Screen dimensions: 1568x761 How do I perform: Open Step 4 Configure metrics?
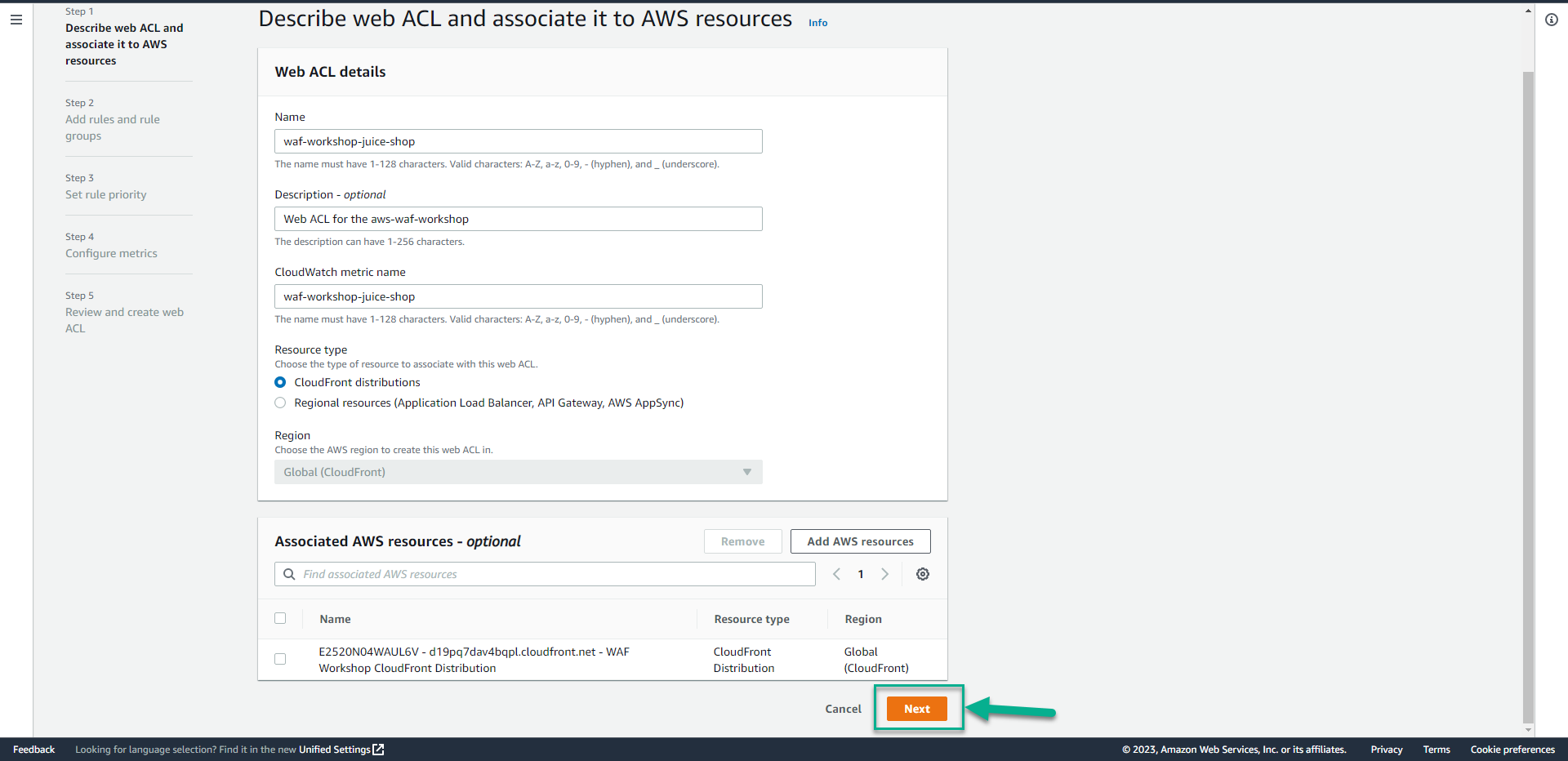tap(112, 253)
